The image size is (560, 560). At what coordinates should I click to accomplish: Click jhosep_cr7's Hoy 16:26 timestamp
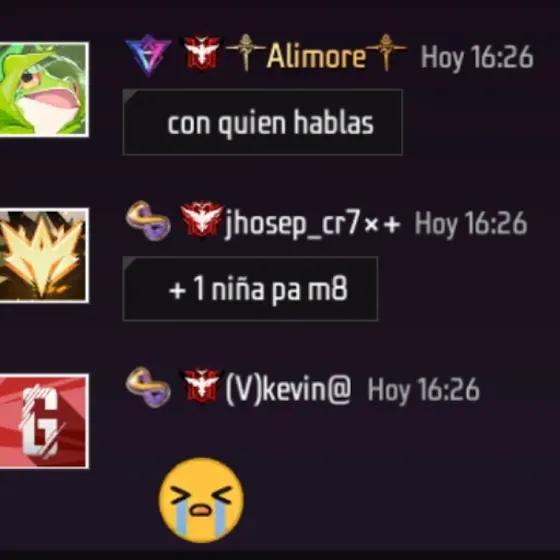(471, 224)
